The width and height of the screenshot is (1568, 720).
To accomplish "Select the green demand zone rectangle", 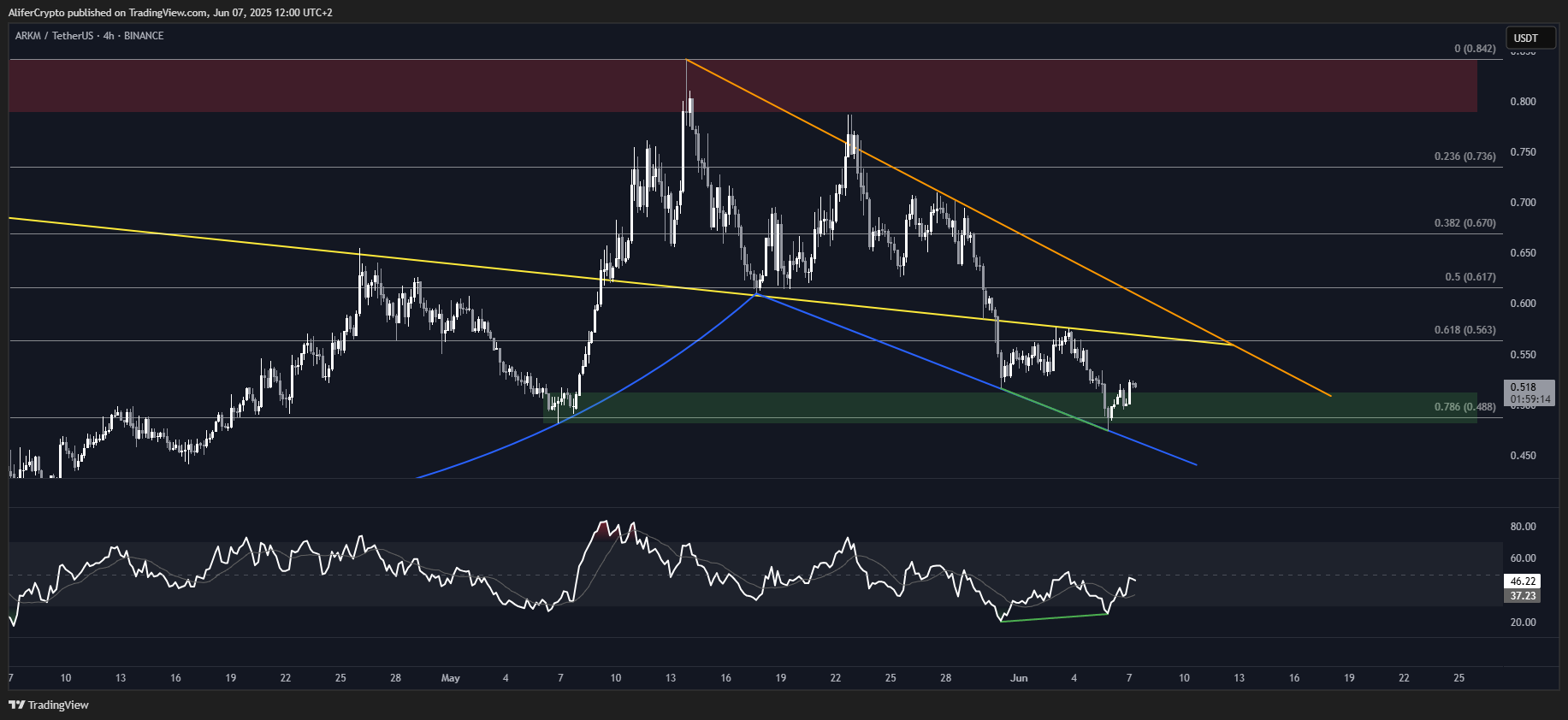I will tap(1009, 408).
